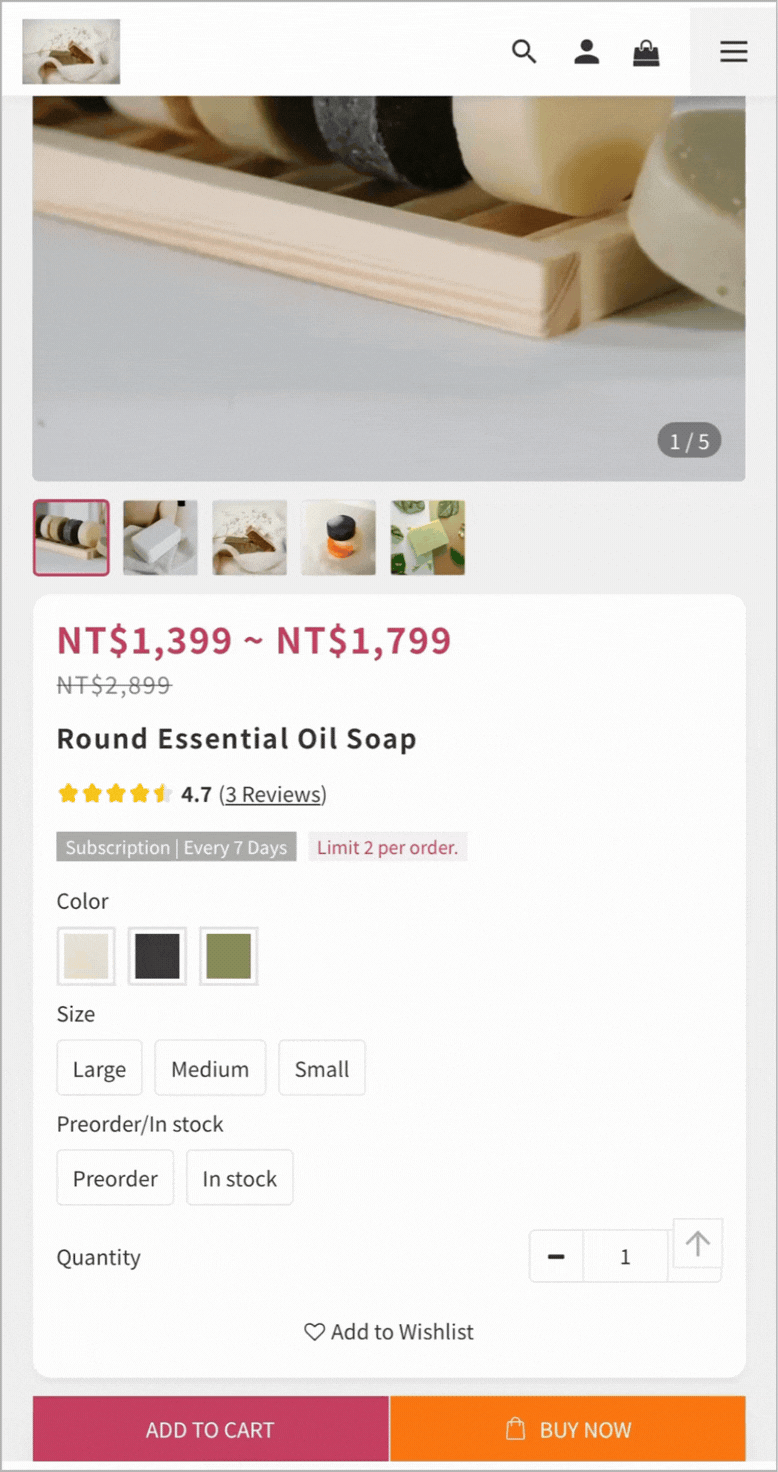Choose the In stock option
This screenshot has height=1472, width=778.
[x=240, y=1178]
